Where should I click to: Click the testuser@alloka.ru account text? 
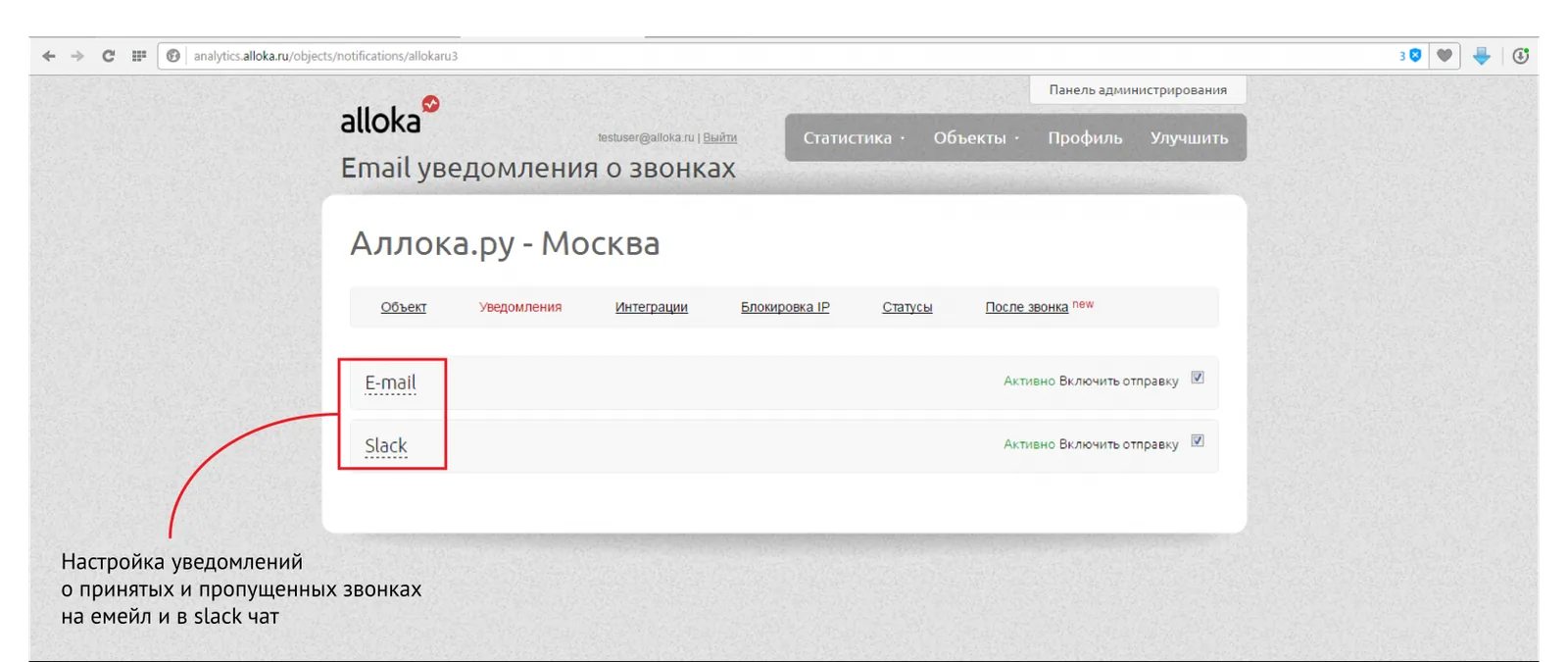(x=646, y=137)
